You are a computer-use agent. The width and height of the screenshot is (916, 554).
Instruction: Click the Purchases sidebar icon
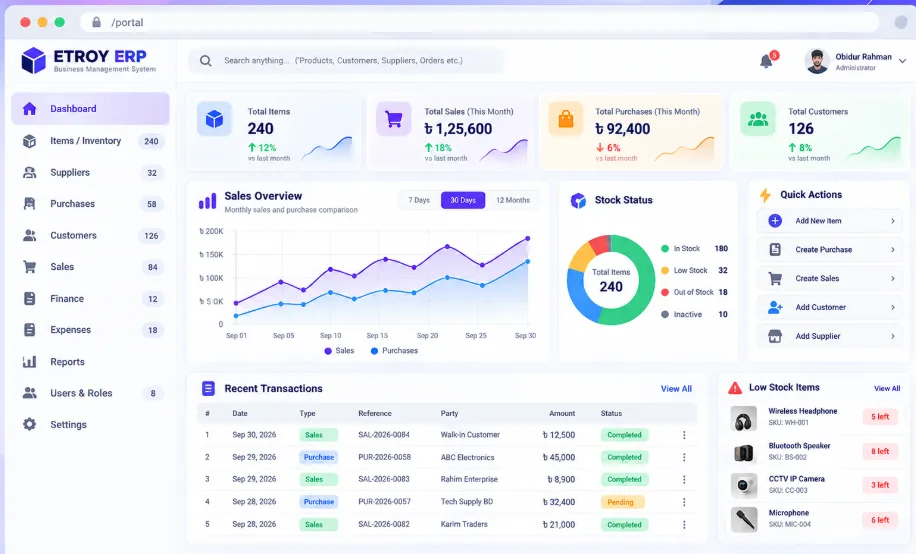pyautogui.click(x=29, y=203)
